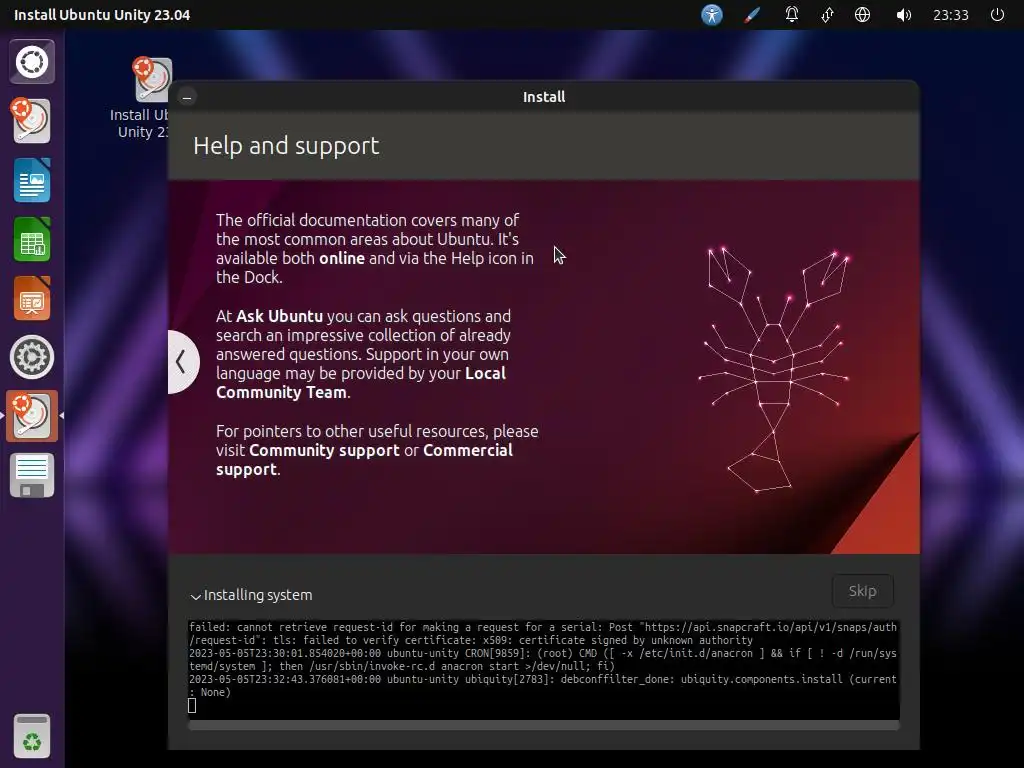Click the Help and support heading
The image size is (1024, 768).
pos(286,146)
